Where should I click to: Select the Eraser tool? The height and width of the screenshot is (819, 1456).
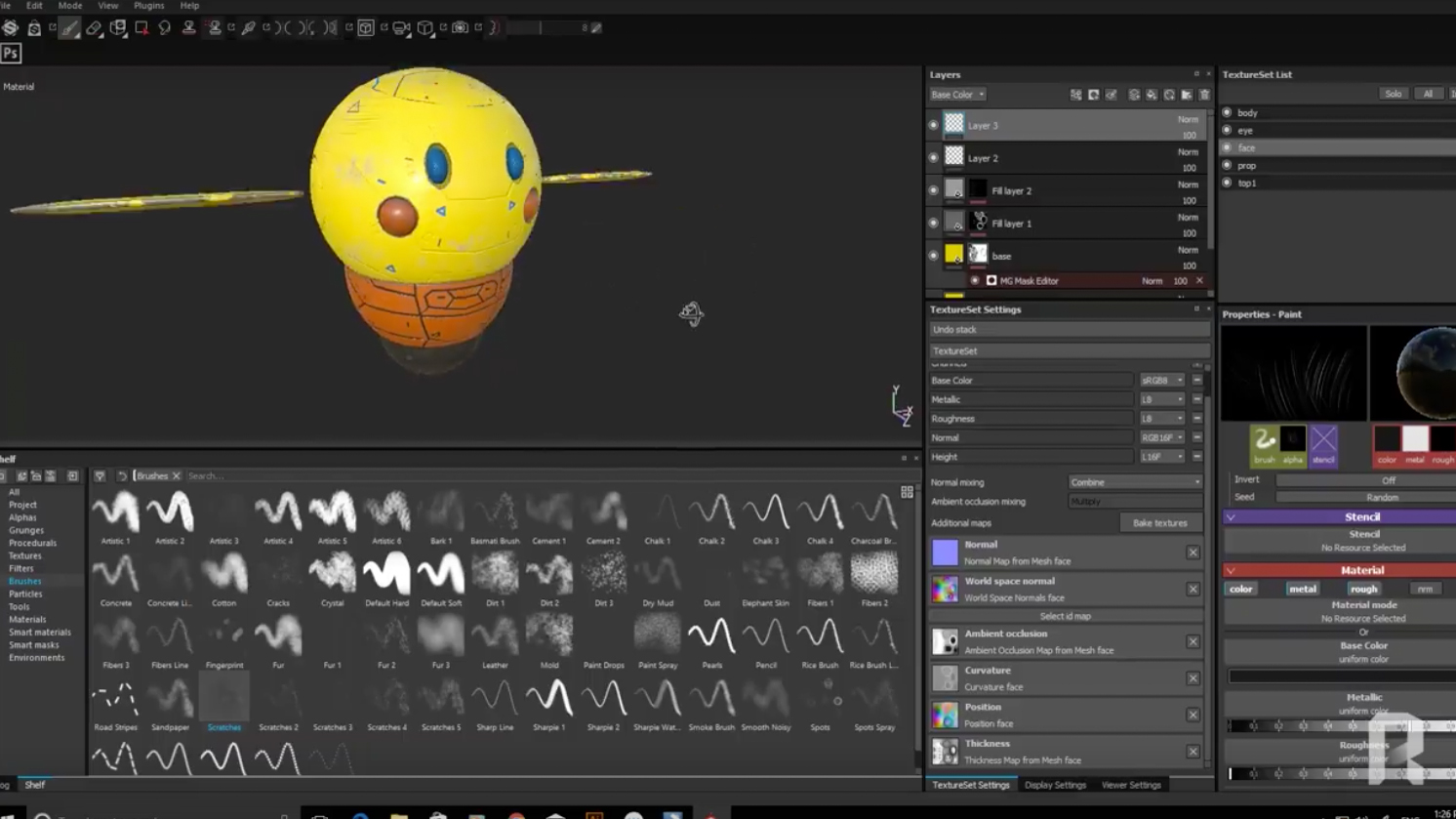[x=94, y=28]
